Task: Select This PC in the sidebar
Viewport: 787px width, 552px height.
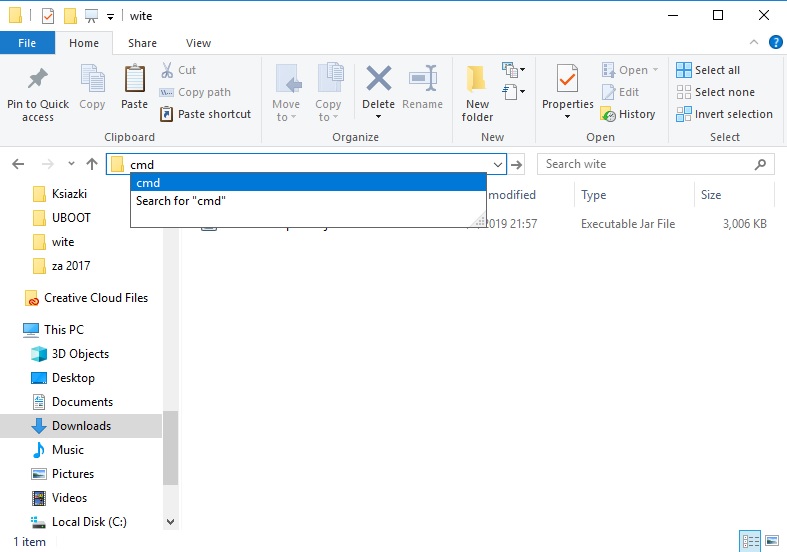Action: 54,330
